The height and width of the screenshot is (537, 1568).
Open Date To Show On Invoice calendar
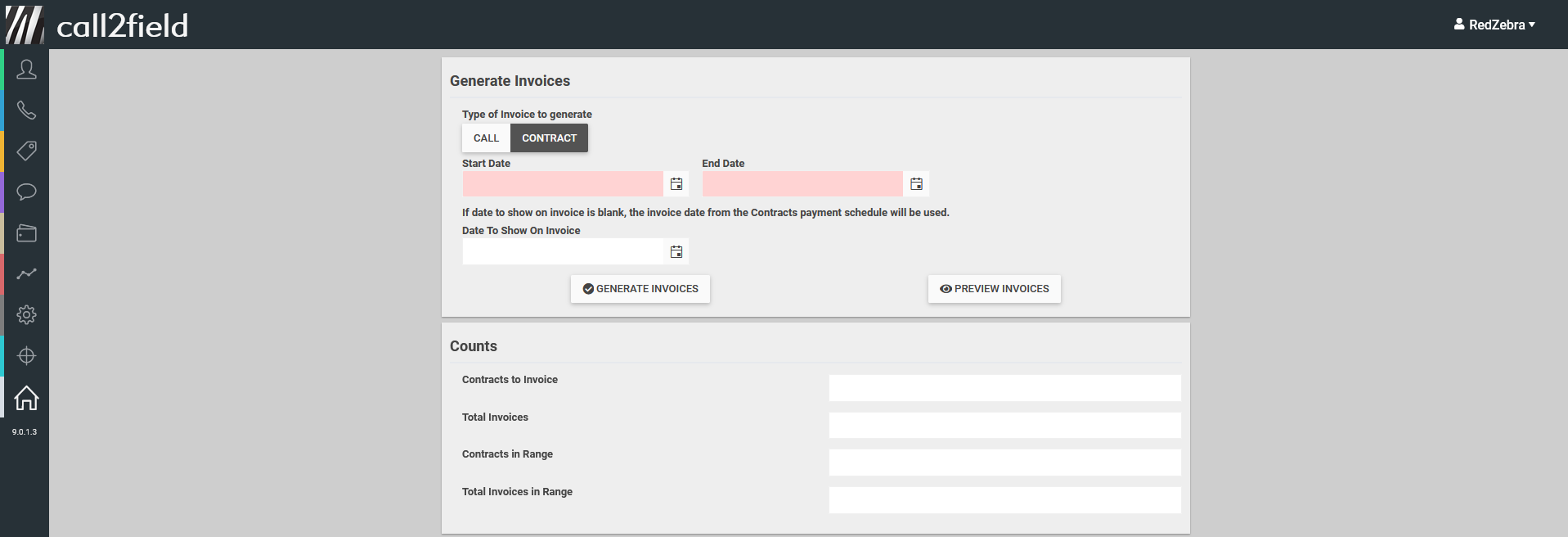[x=676, y=252]
